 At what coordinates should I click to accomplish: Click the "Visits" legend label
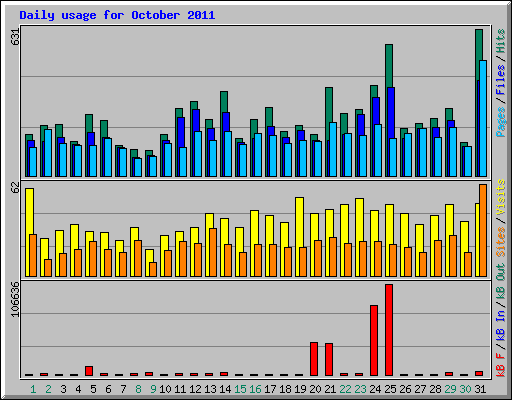(500, 198)
